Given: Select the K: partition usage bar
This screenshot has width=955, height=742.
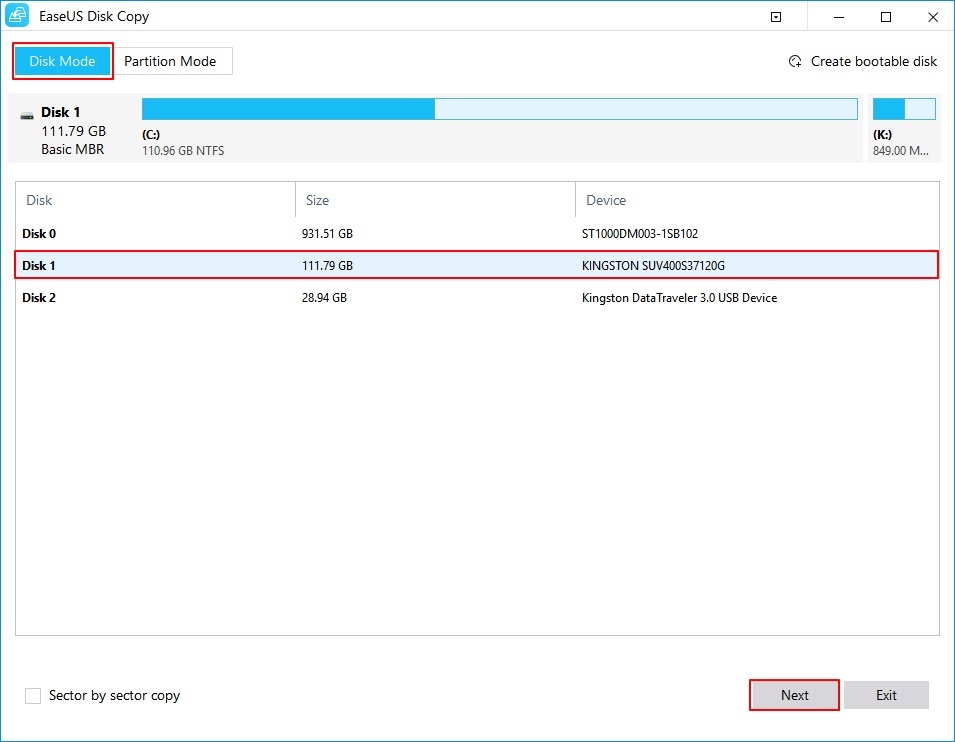Looking at the screenshot, I should [x=904, y=109].
